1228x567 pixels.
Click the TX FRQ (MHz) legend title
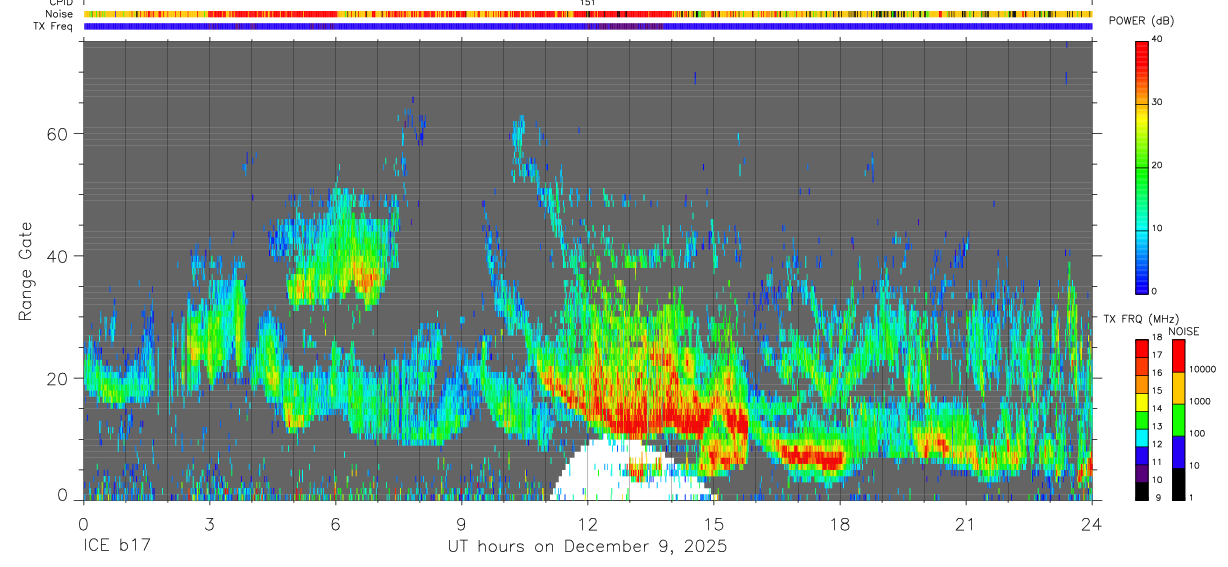[x=1141, y=319]
